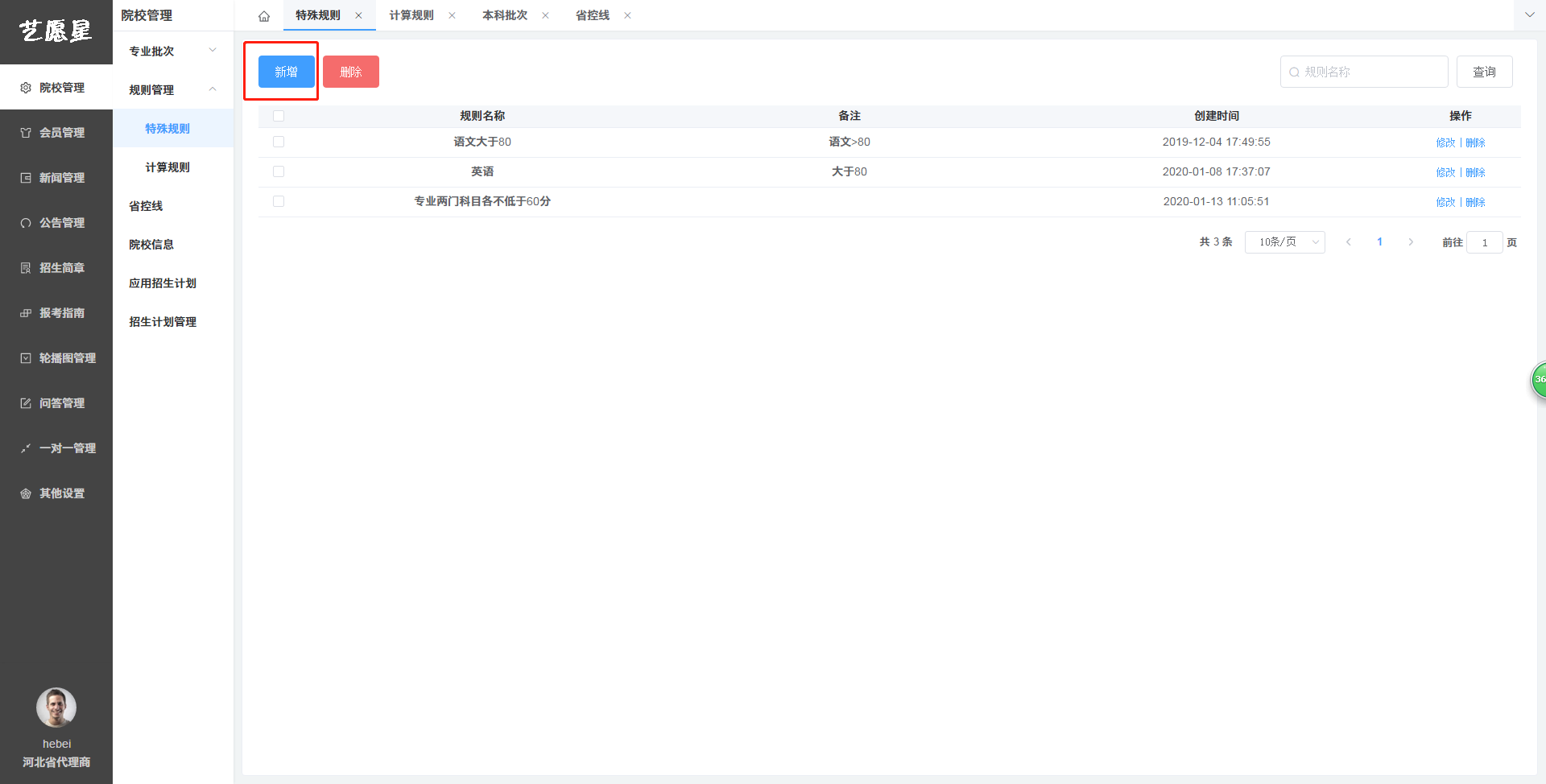Viewport: 1546px width, 784px height.
Task: Check the 专业两门科目各不低于60分 row checkbox
Action: (x=279, y=201)
